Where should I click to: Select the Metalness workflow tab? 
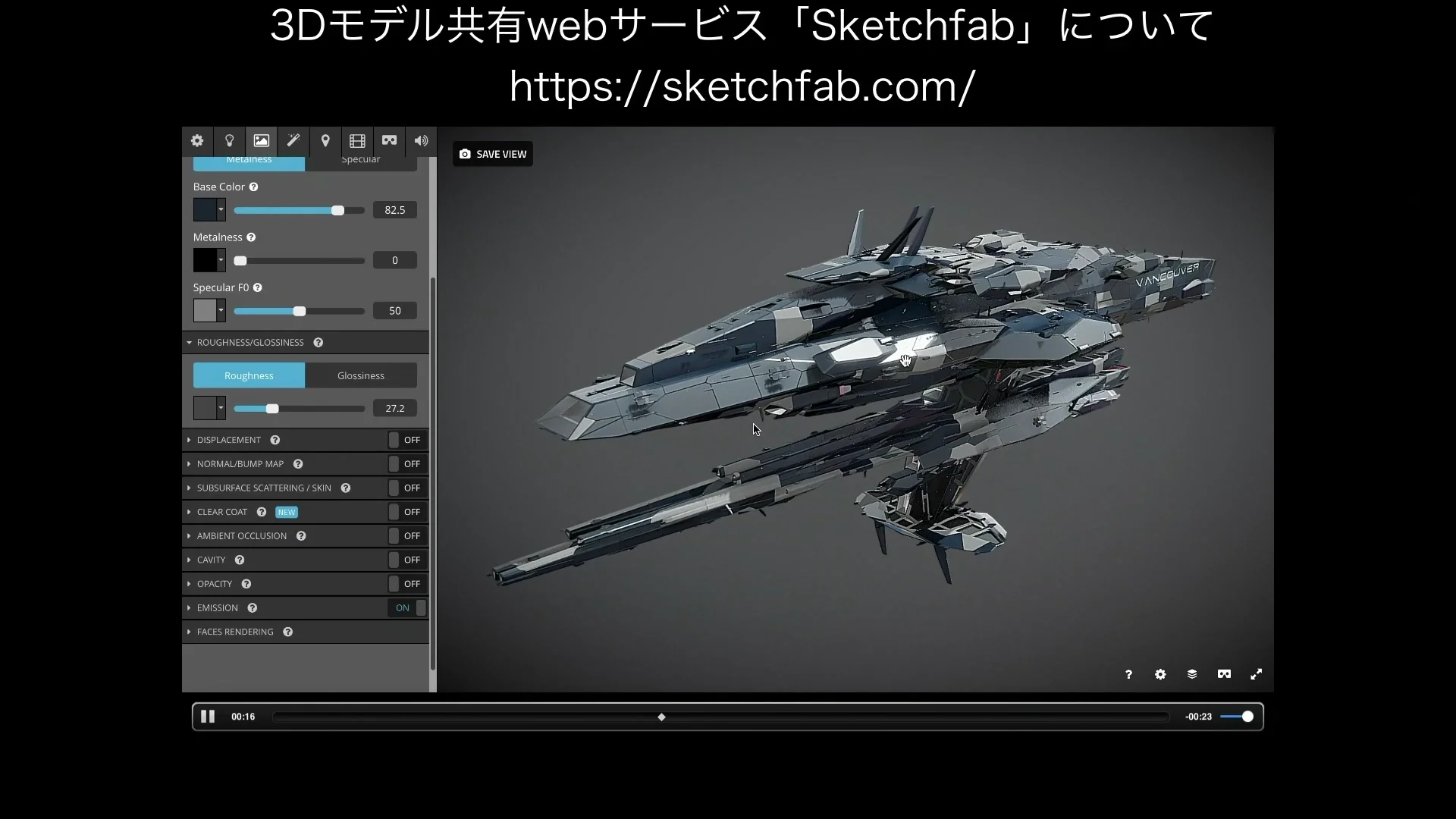tap(249, 162)
